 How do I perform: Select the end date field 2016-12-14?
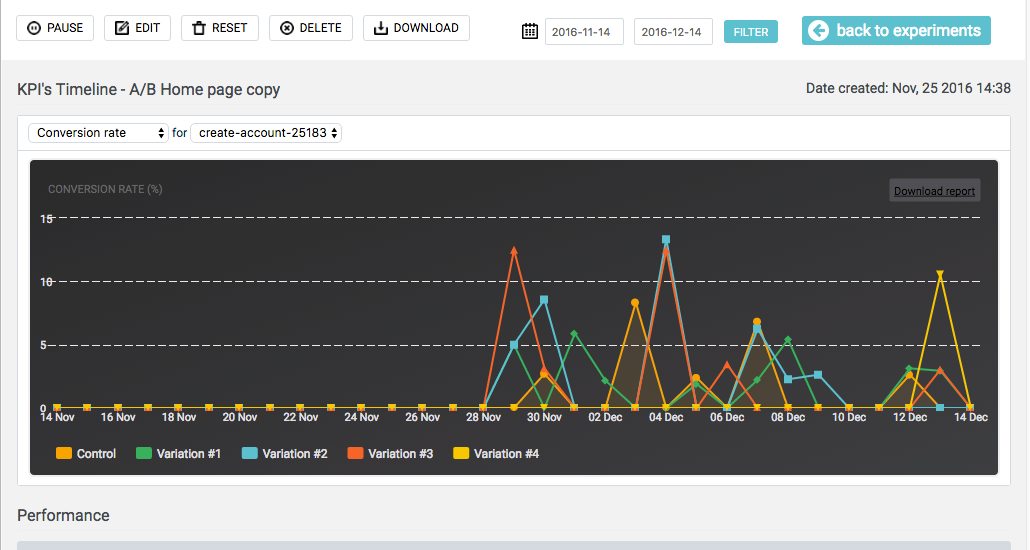(x=673, y=32)
